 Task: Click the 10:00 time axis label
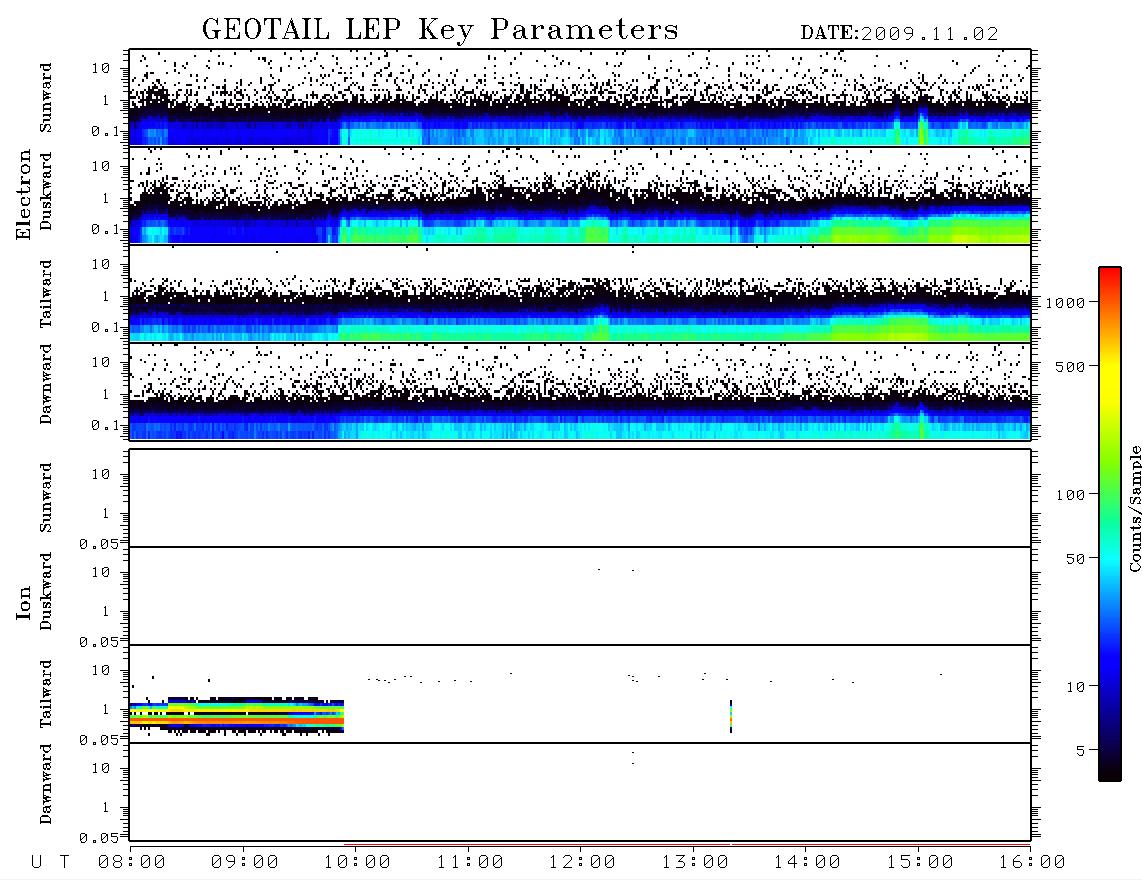pos(357,863)
